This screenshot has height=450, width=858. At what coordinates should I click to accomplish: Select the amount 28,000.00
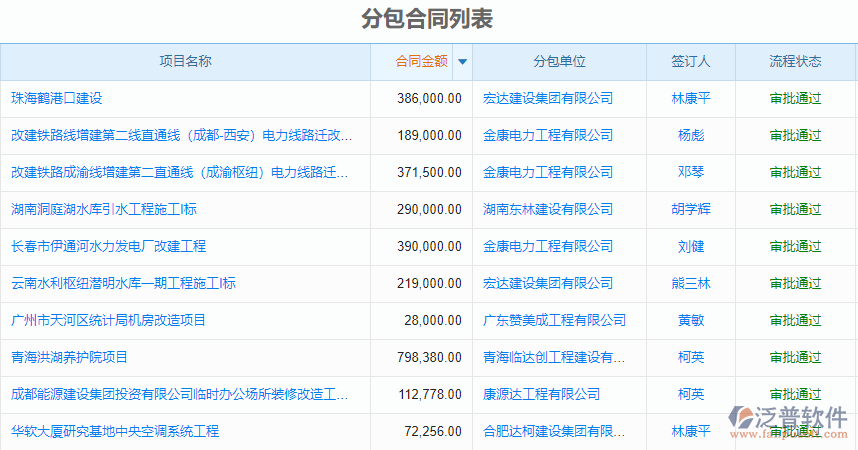[x=433, y=320]
